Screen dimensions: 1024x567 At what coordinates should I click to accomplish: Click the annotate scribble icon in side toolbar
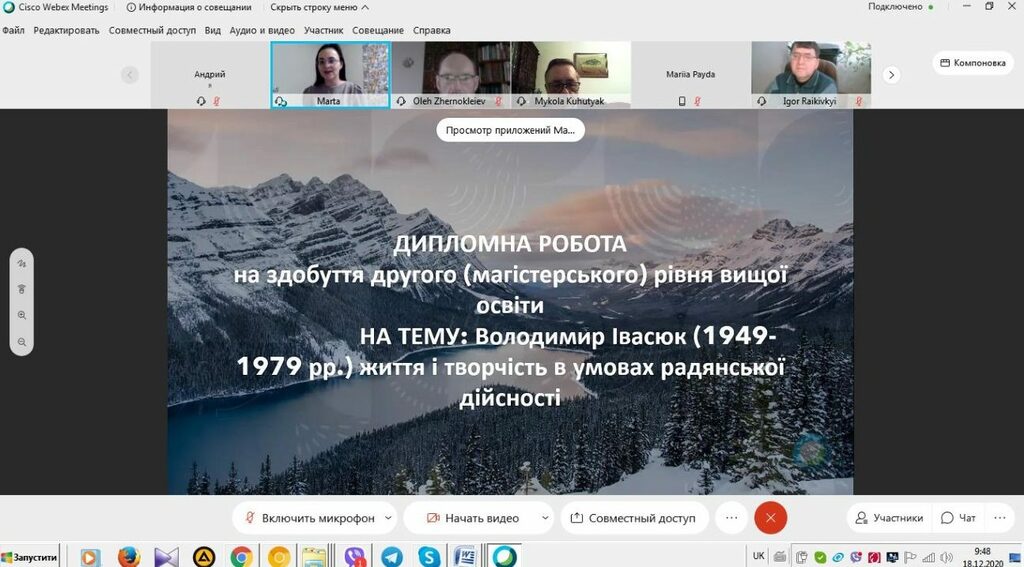(x=22, y=263)
